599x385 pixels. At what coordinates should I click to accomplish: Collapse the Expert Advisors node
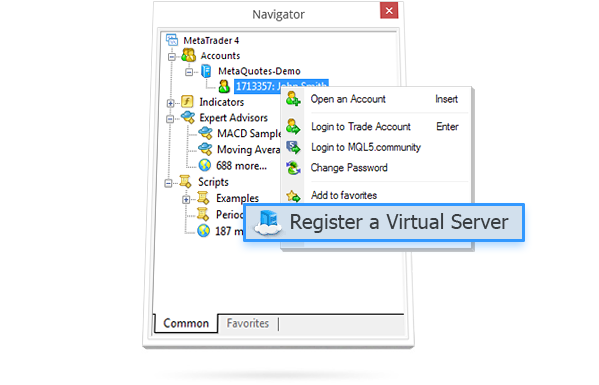170,119
